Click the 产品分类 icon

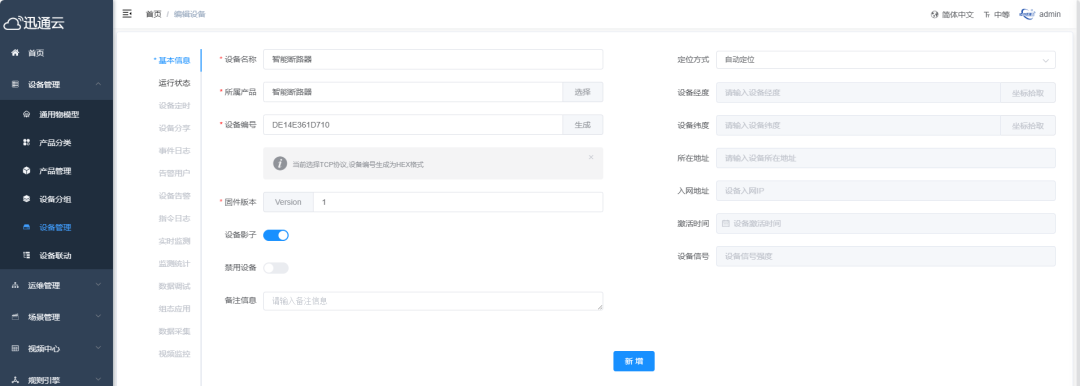point(26,143)
